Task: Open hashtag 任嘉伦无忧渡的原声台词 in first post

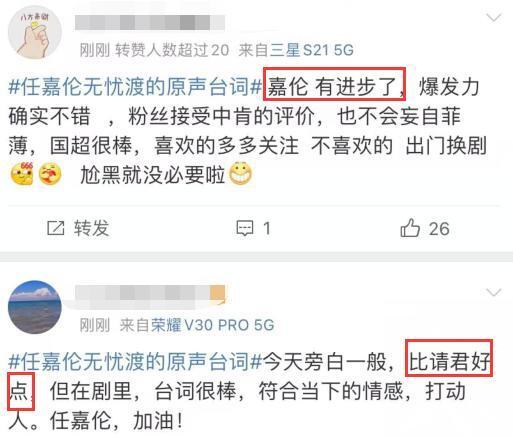Action: (x=135, y=86)
